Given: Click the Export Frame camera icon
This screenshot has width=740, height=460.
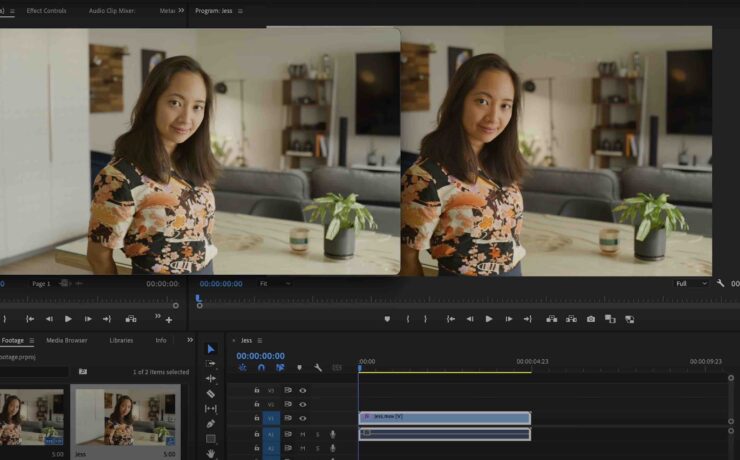Looking at the screenshot, I should [591, 319].
